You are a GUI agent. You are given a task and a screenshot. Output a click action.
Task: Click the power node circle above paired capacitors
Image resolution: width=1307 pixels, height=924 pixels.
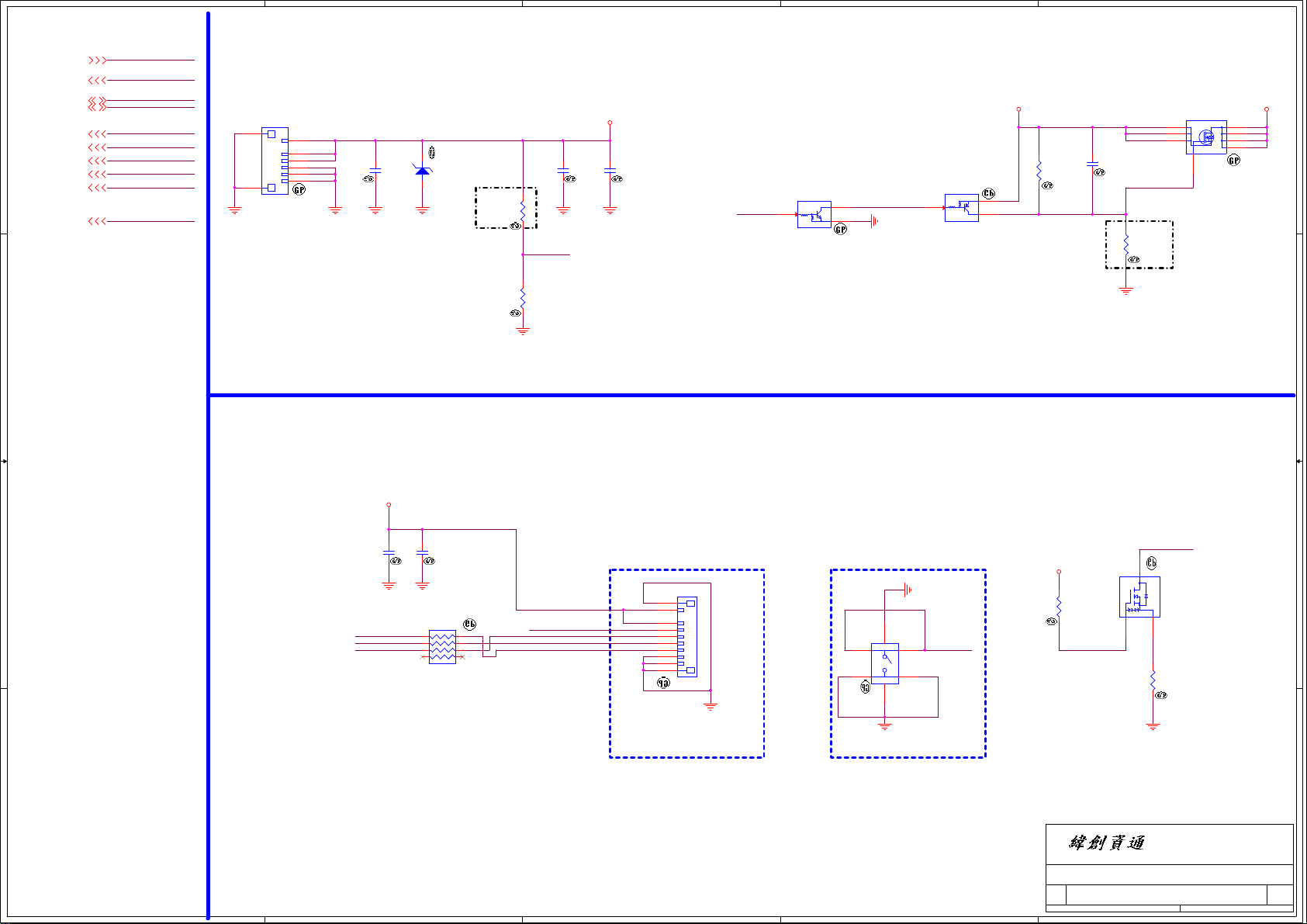pyautogui.click(x=389, y=504)
